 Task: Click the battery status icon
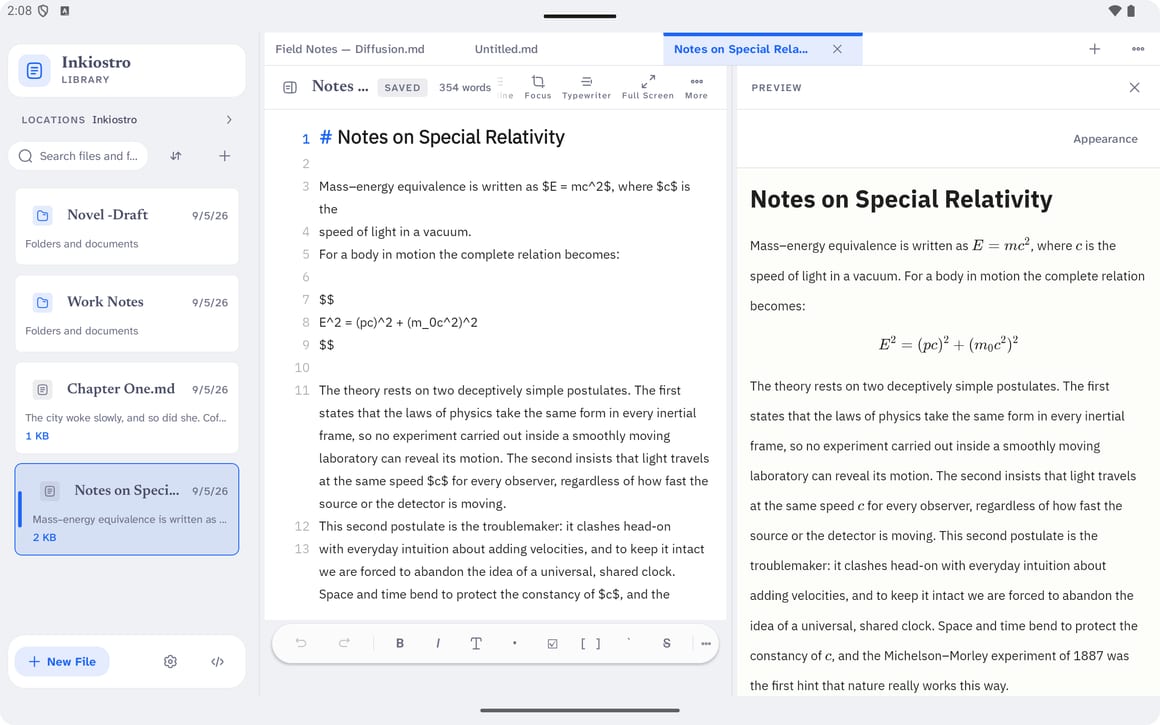pyautogui.click(x=1130, y=10)
